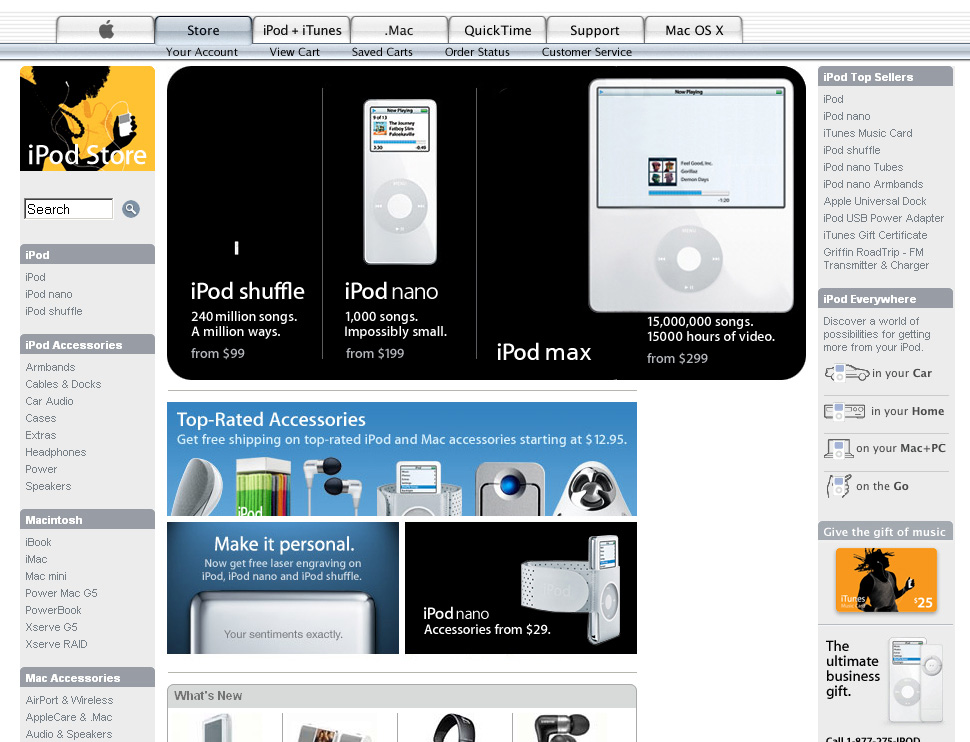Open iBook in Macintosh section
The image size is (970, 742).
pos(38,542)
